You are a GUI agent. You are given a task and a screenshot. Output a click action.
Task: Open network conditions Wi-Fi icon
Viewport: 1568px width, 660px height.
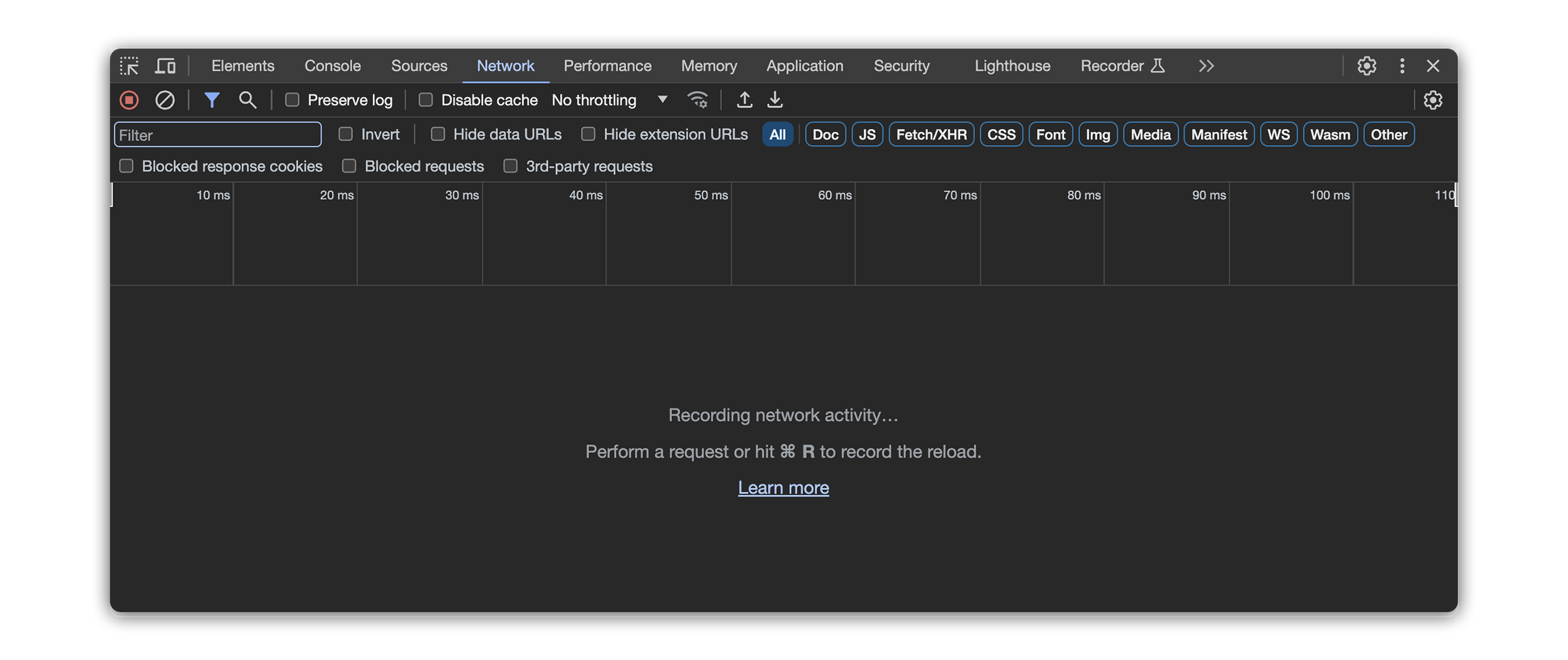pyautogui.click(x=698, y=101)
